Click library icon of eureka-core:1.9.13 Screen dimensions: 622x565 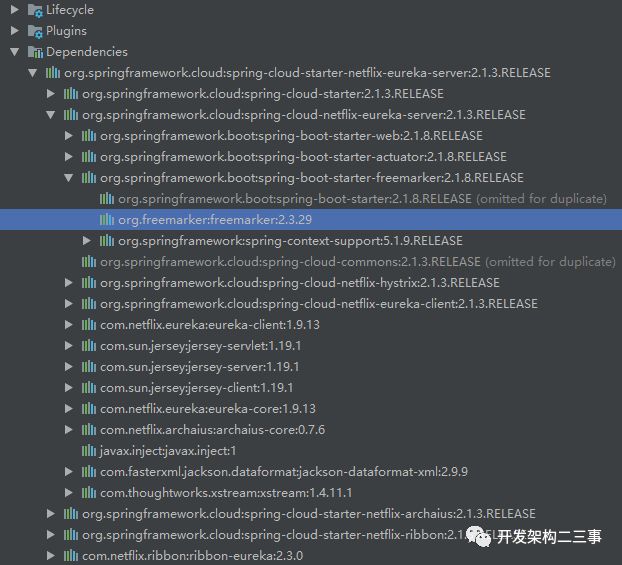click(89, 409)
